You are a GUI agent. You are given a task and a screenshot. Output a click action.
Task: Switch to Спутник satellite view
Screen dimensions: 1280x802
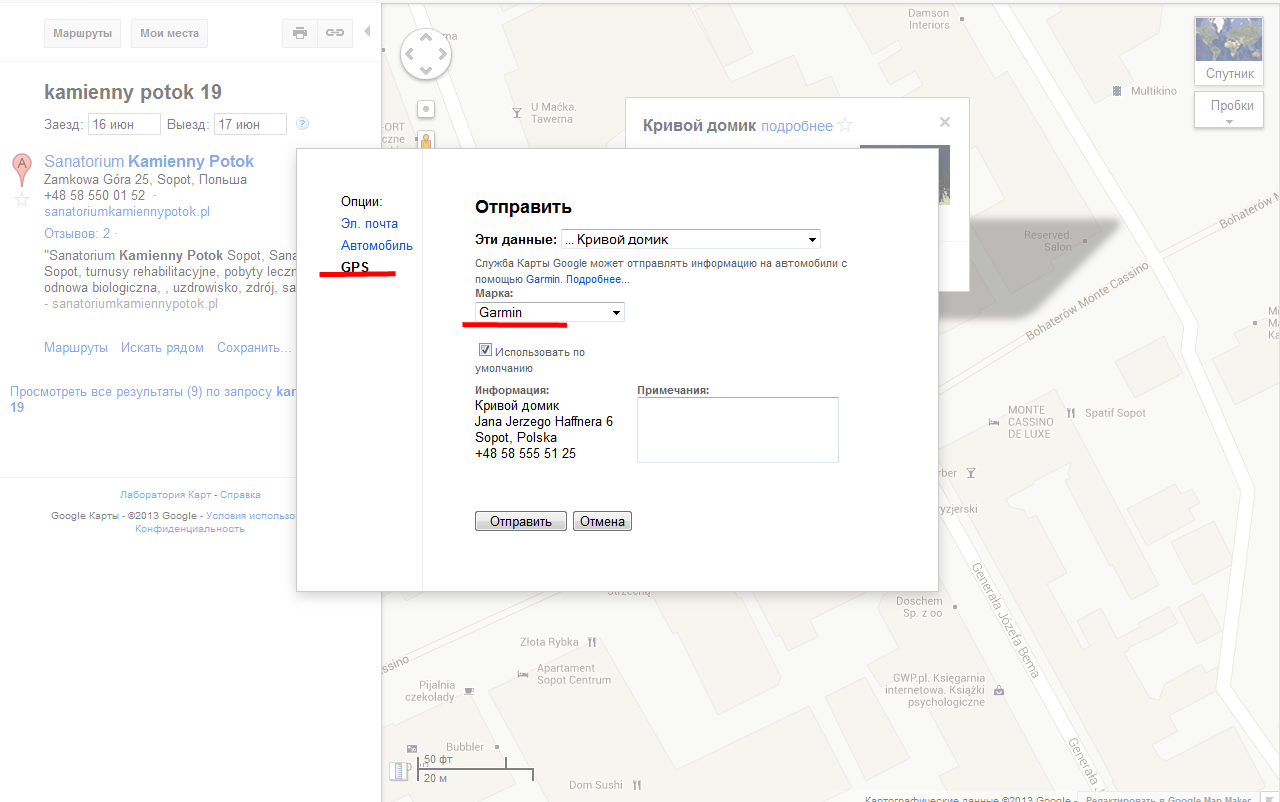1228,50
